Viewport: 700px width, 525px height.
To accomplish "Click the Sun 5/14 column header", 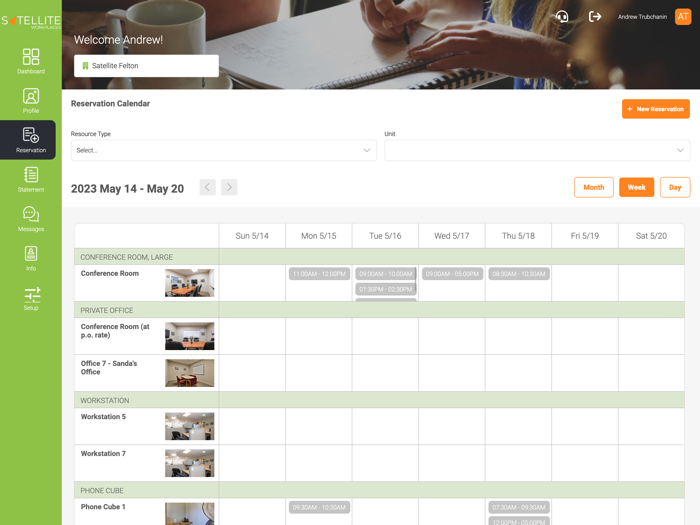I will (252, 236).
